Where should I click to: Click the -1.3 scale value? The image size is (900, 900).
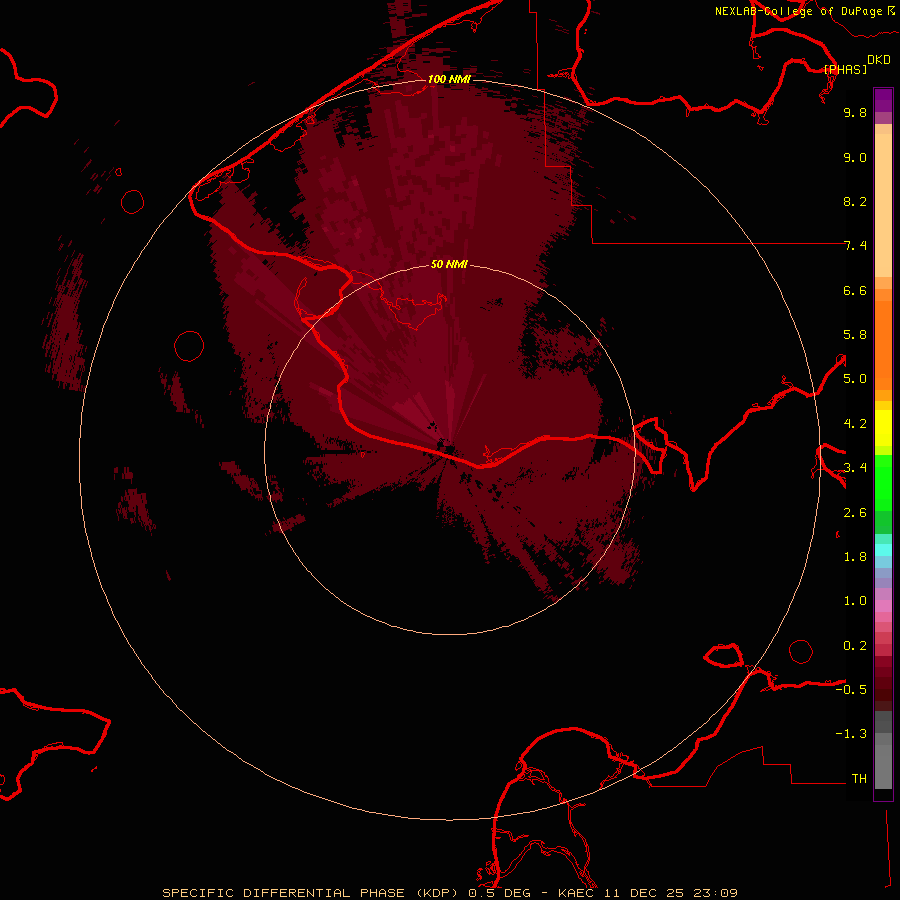pos(851,734)
